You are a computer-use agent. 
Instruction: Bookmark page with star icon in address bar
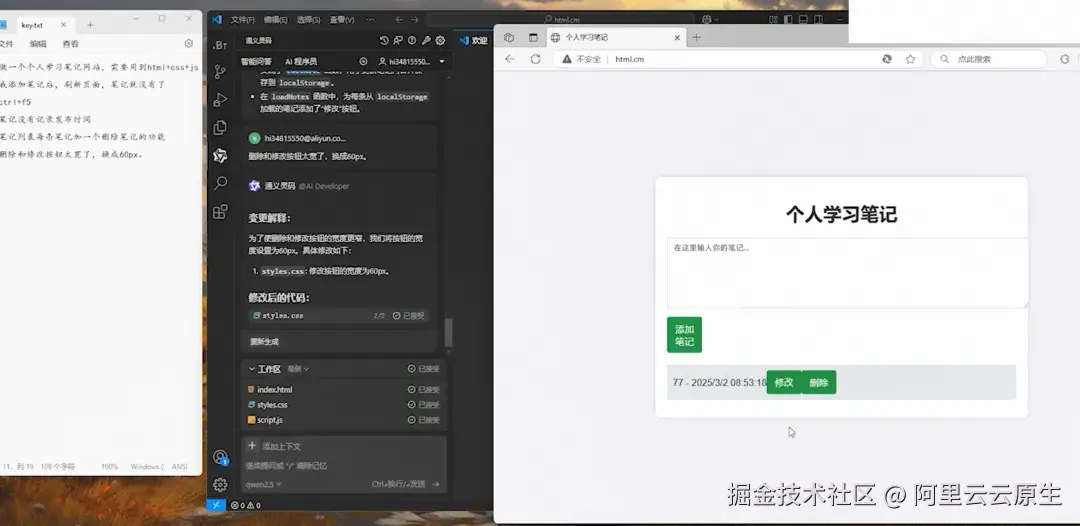click(x=910, y=59)
